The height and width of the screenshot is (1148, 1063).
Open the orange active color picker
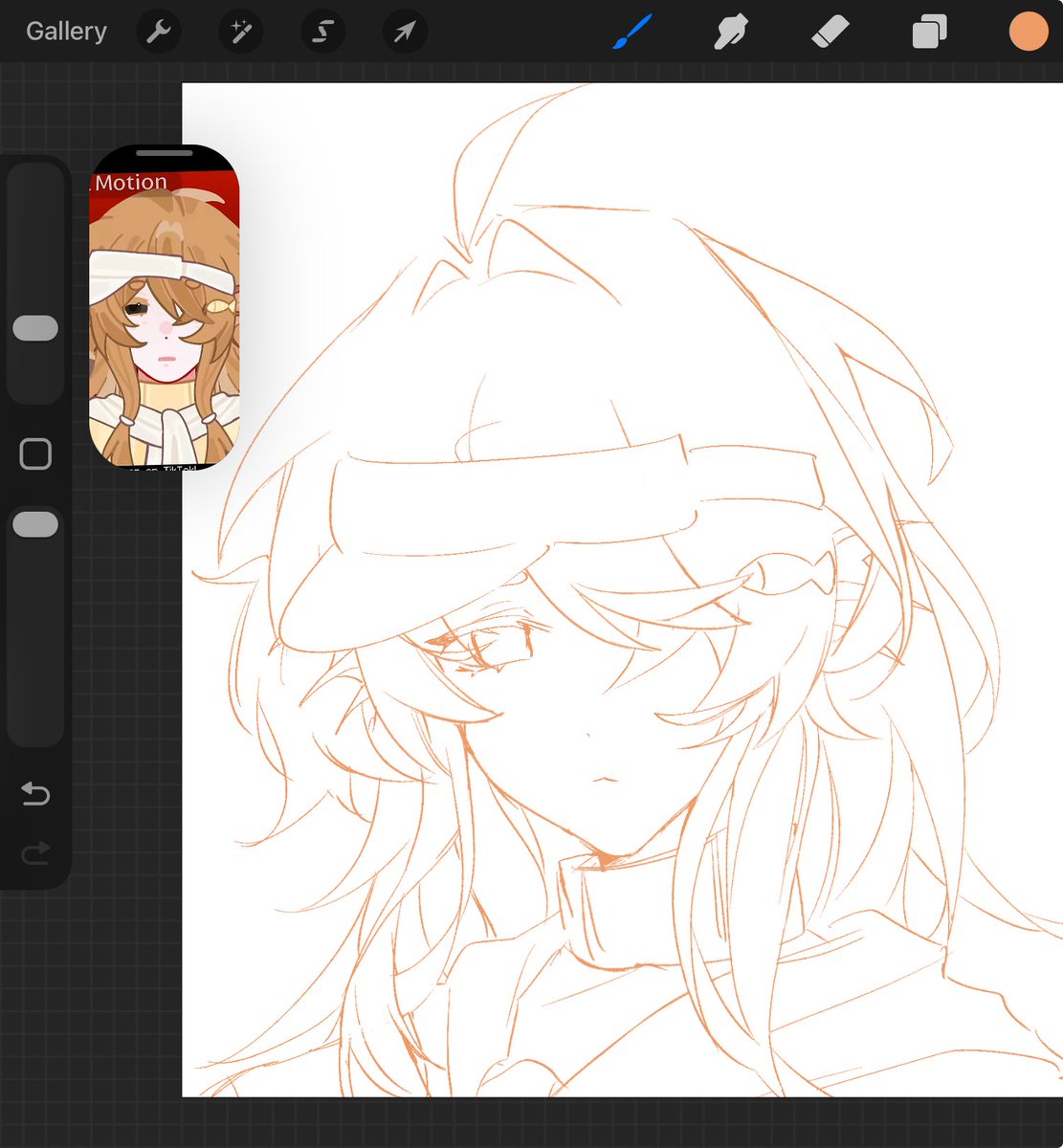point(1029,32)
